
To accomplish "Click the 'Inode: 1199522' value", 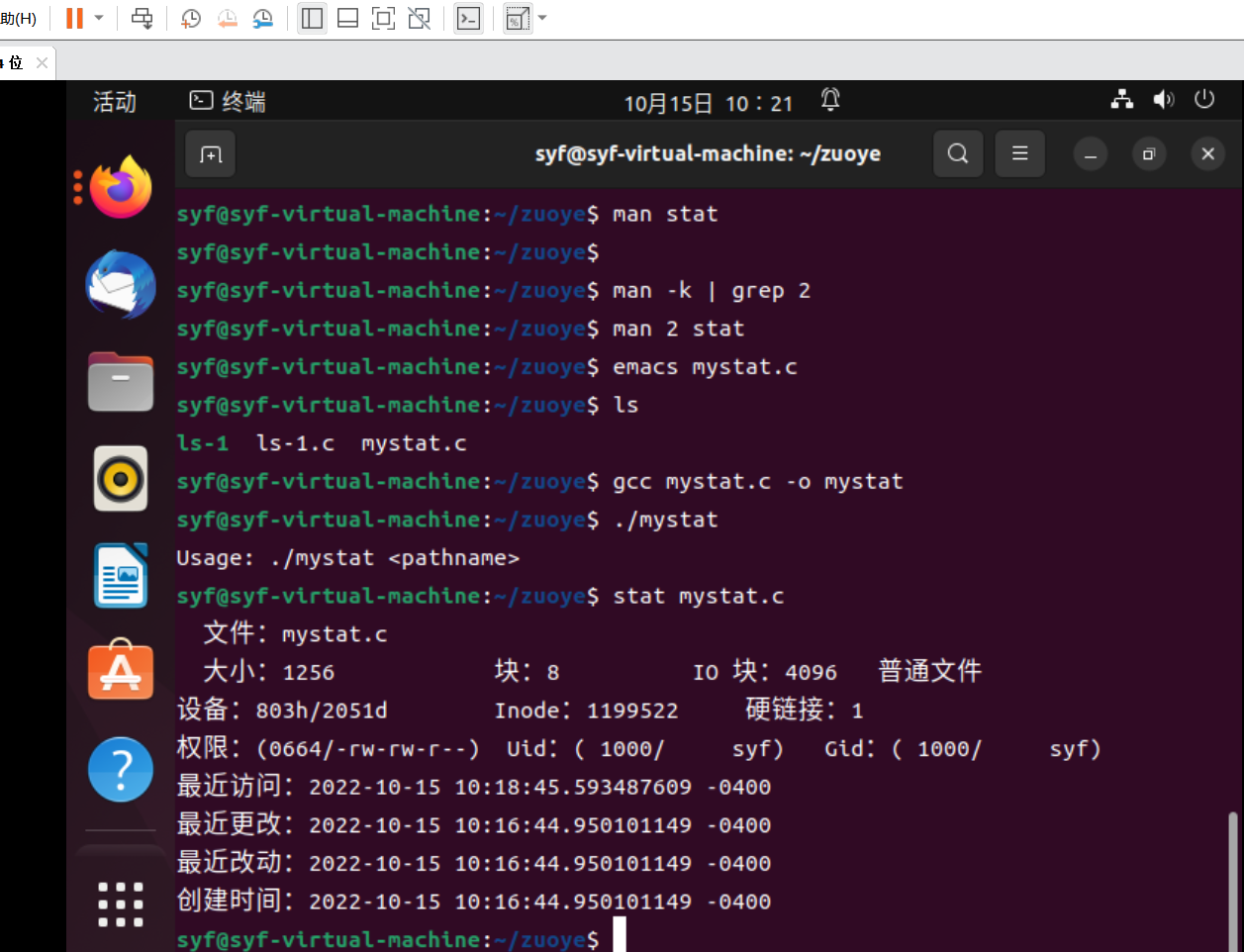I will click(586, 711).
